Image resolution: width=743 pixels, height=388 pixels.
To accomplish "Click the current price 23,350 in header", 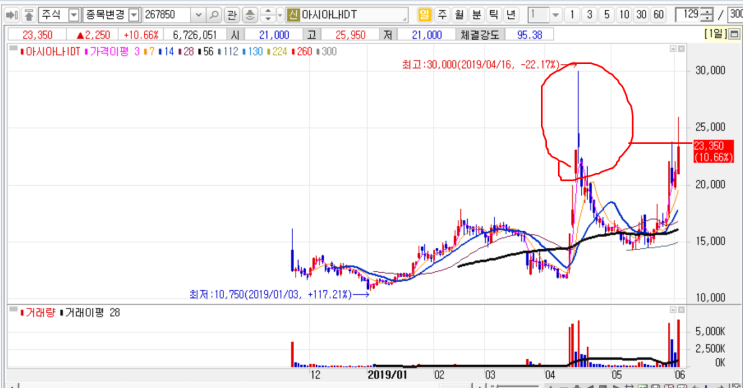I will [37, 35].
